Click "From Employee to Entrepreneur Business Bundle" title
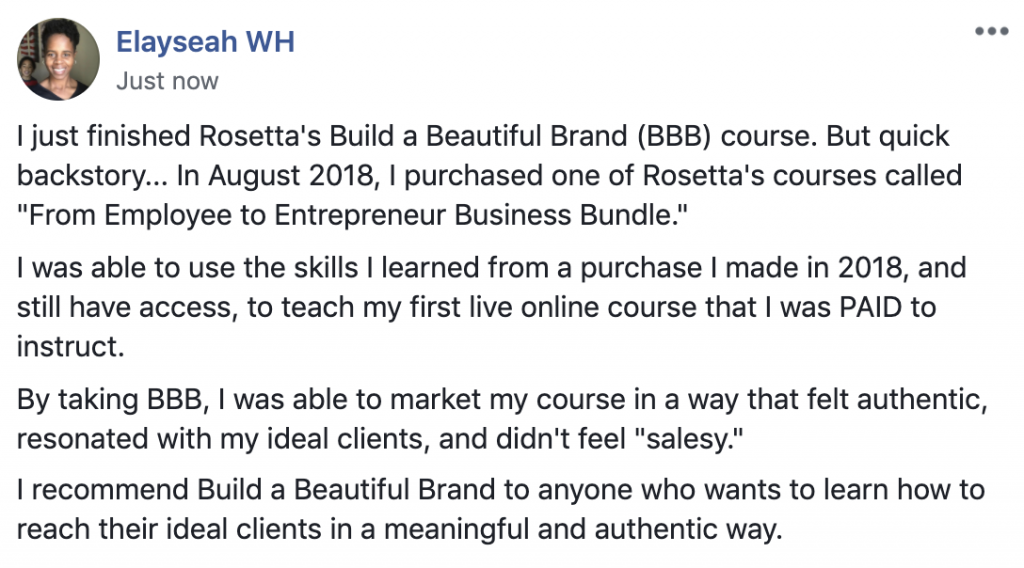This screenshot has width=1024, height=568. pos(352,215)
